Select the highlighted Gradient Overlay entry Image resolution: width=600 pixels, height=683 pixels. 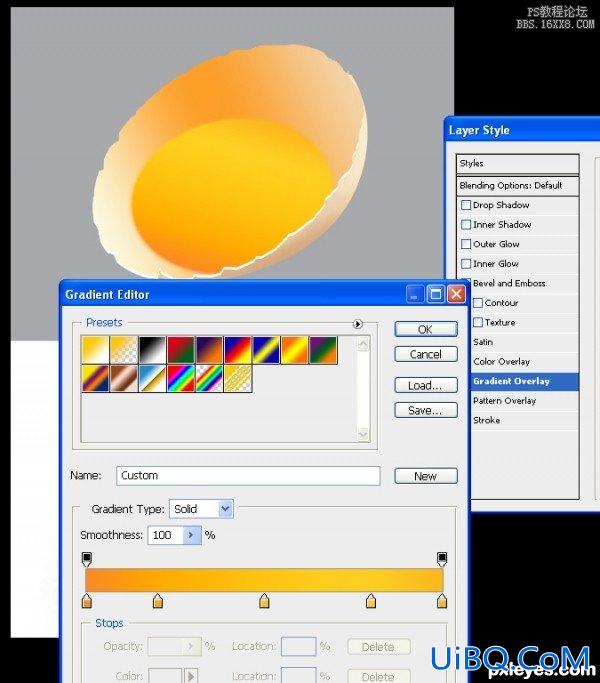click(524, 381)
